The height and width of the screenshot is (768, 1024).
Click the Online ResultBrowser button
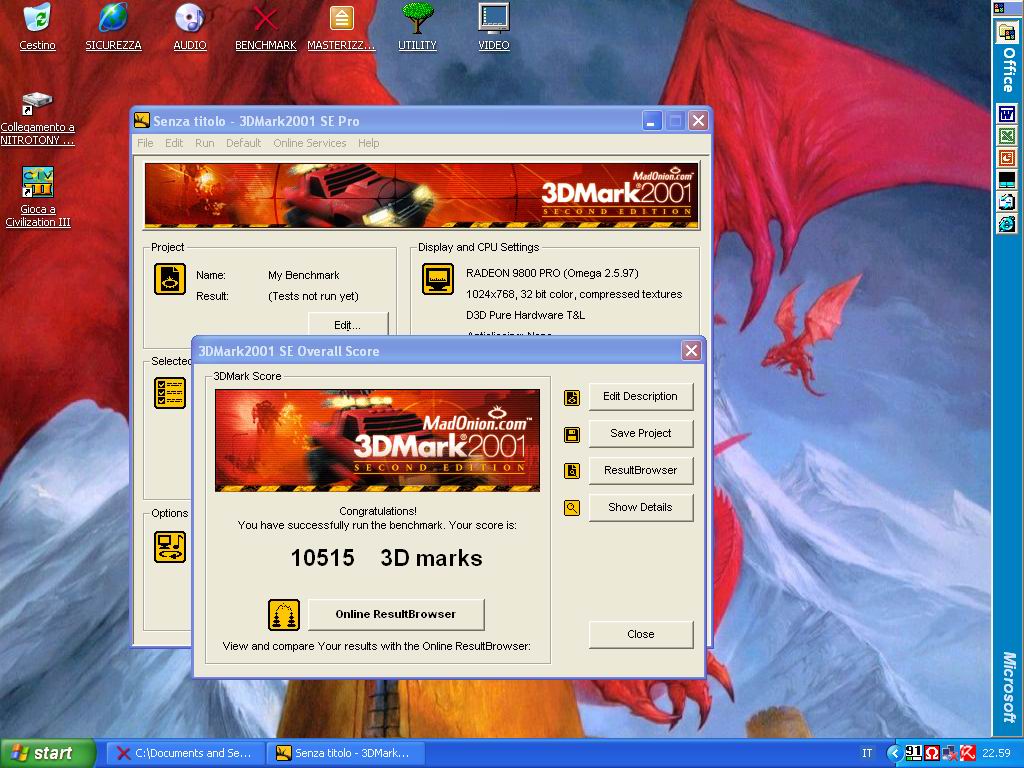tap(396, 615)
